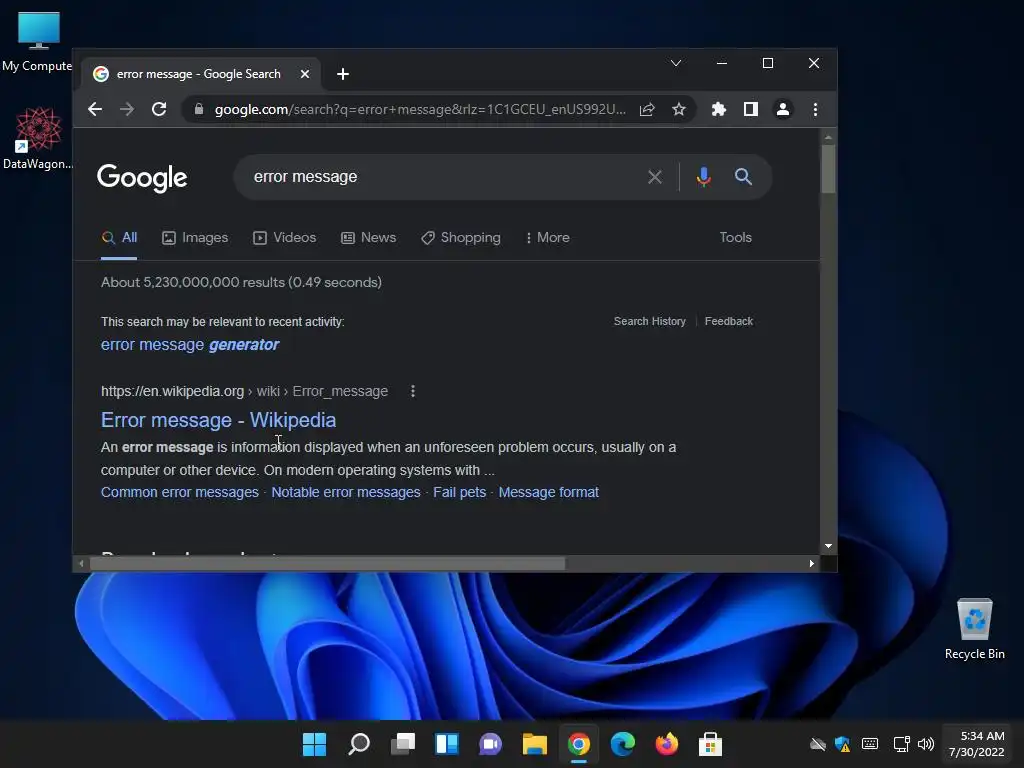Screen dimensions: 1024x768
Task: Open Teams Chat on the taskbar
Action: [x=490, y=744]
